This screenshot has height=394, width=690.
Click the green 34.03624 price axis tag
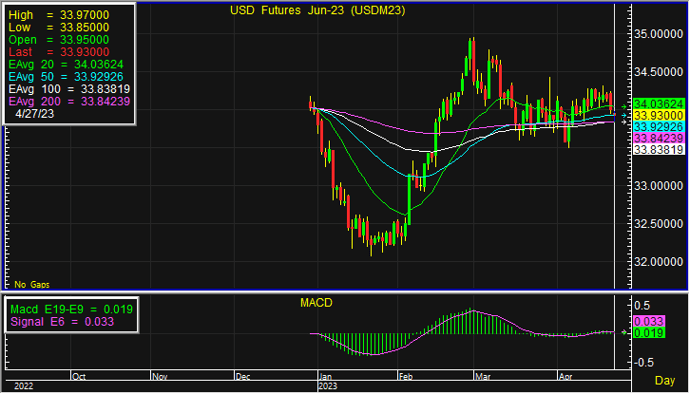click(659, 104)
